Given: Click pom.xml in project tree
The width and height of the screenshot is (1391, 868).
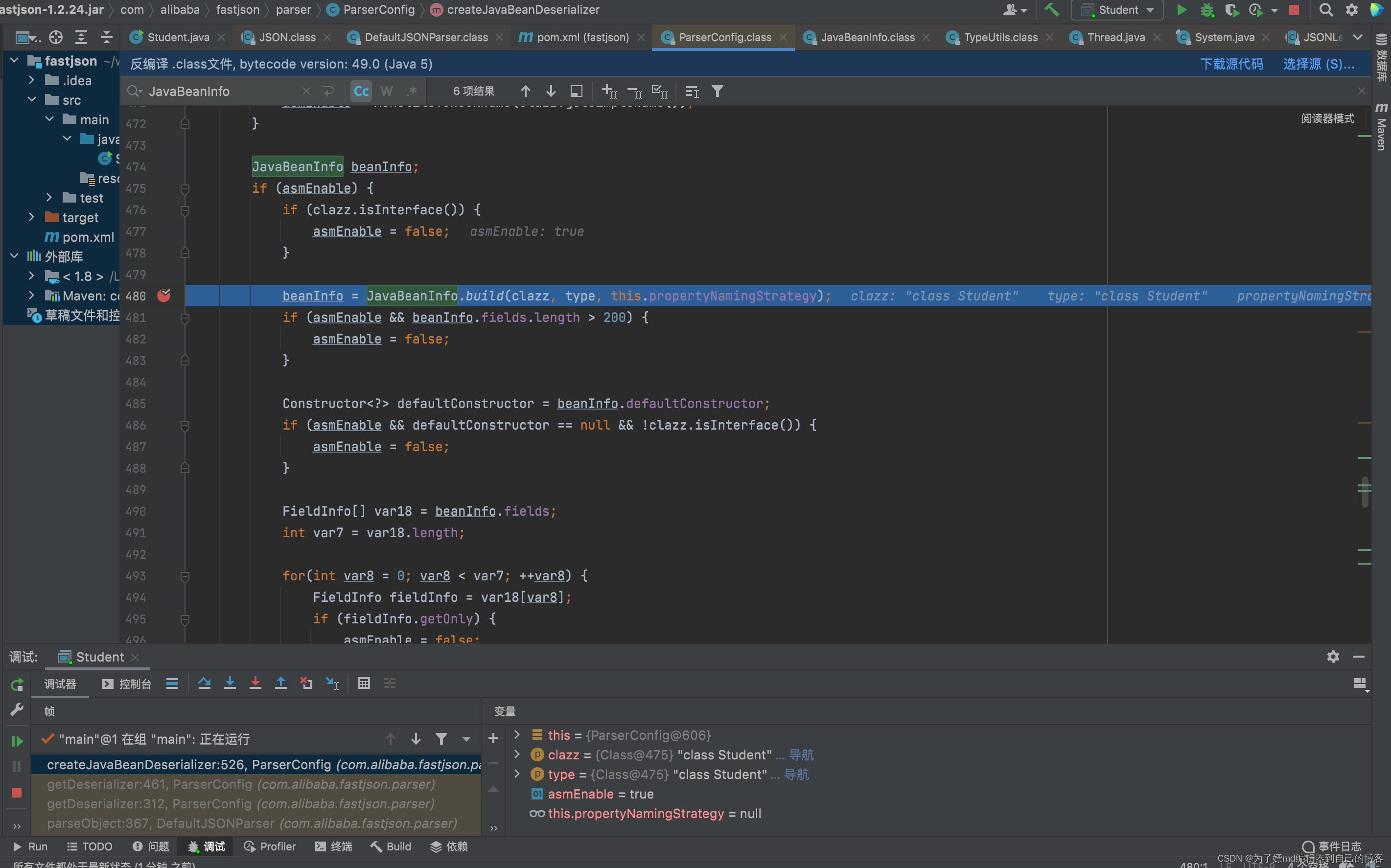Looking at the screenshot, I should (88, 236).
